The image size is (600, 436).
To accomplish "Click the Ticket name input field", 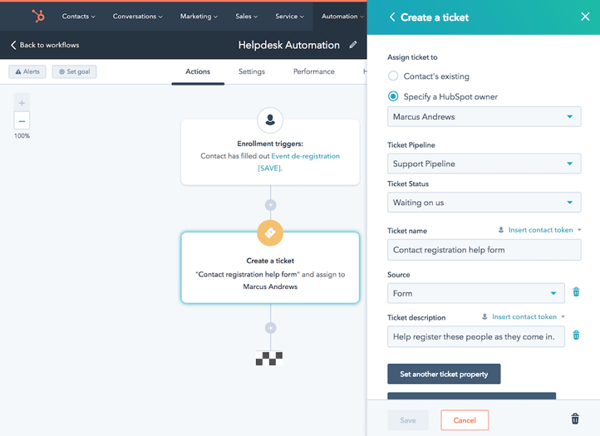I will pyautogui.click(x=484, y=250).
